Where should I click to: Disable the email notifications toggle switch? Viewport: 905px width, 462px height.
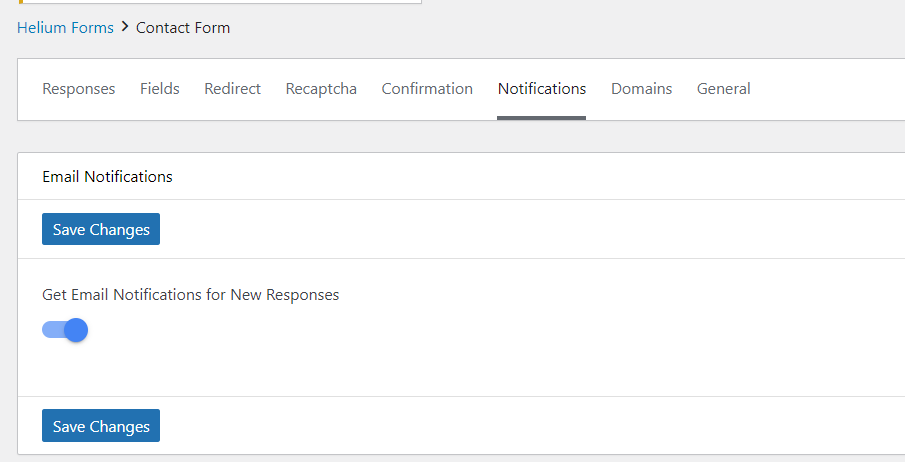[65, 330]
